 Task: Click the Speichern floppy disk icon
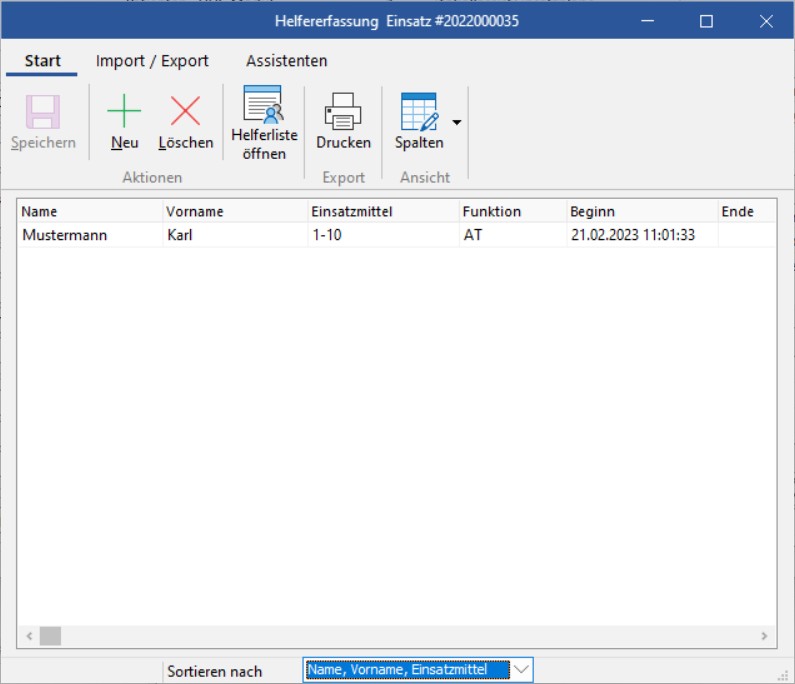point(43,112)
